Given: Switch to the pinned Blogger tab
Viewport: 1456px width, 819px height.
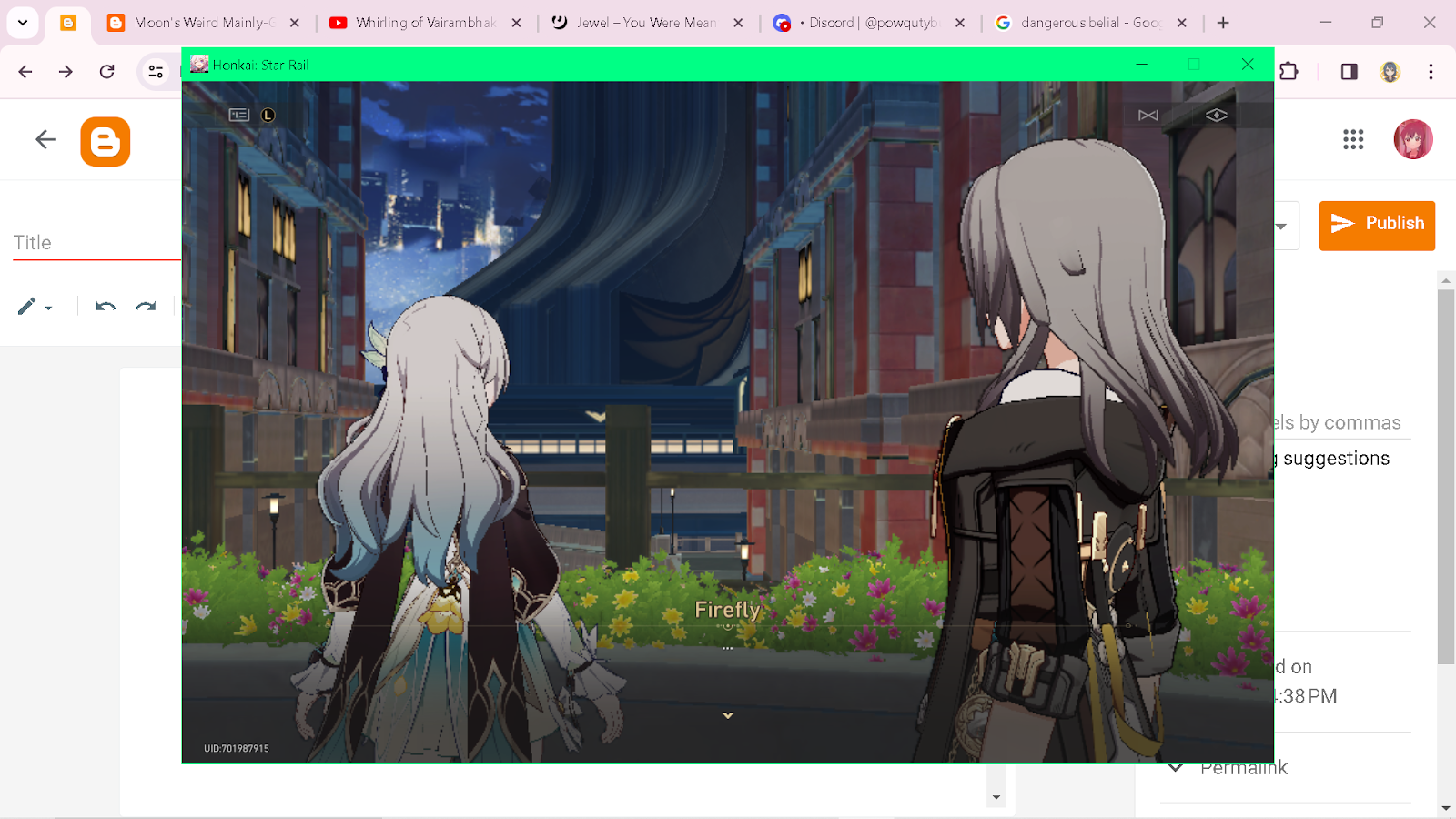Looking at the screenshot, I should click(x=68, y=23).
